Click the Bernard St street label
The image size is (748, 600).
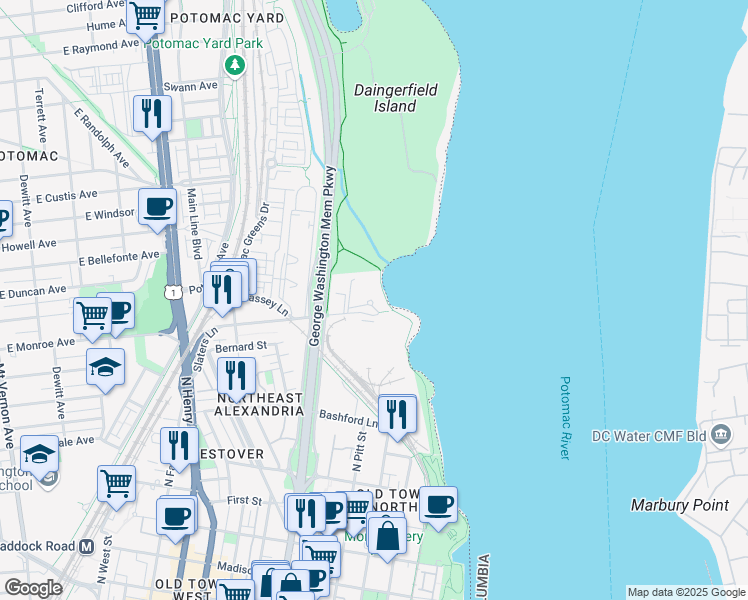click(x=241, y=347)
